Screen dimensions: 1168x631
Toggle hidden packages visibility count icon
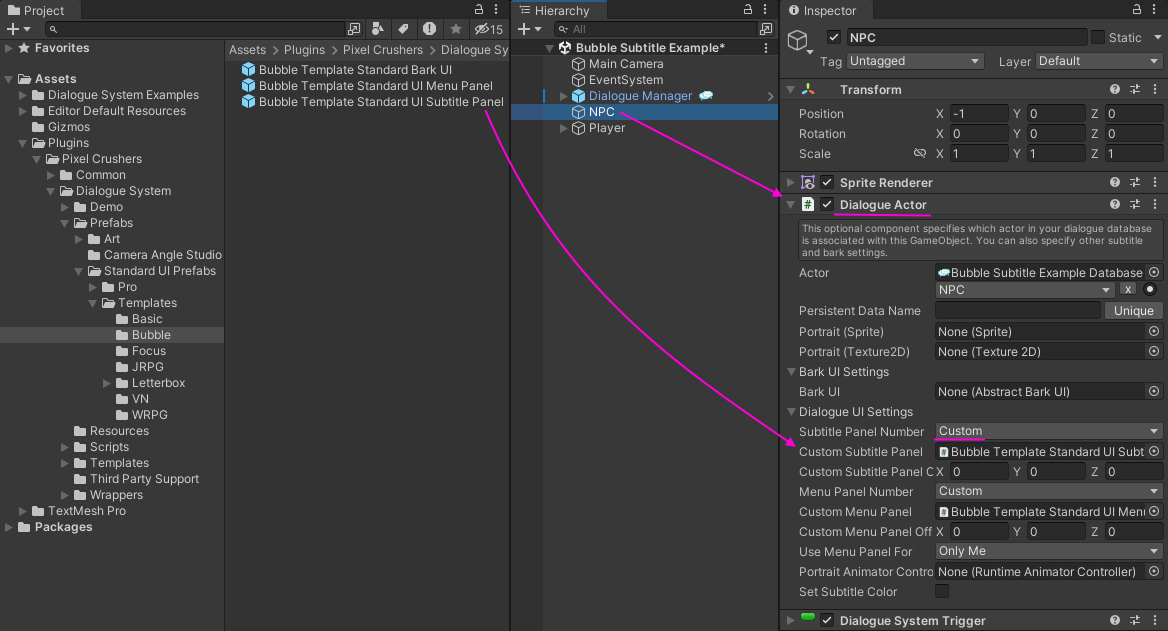point(489,29)
